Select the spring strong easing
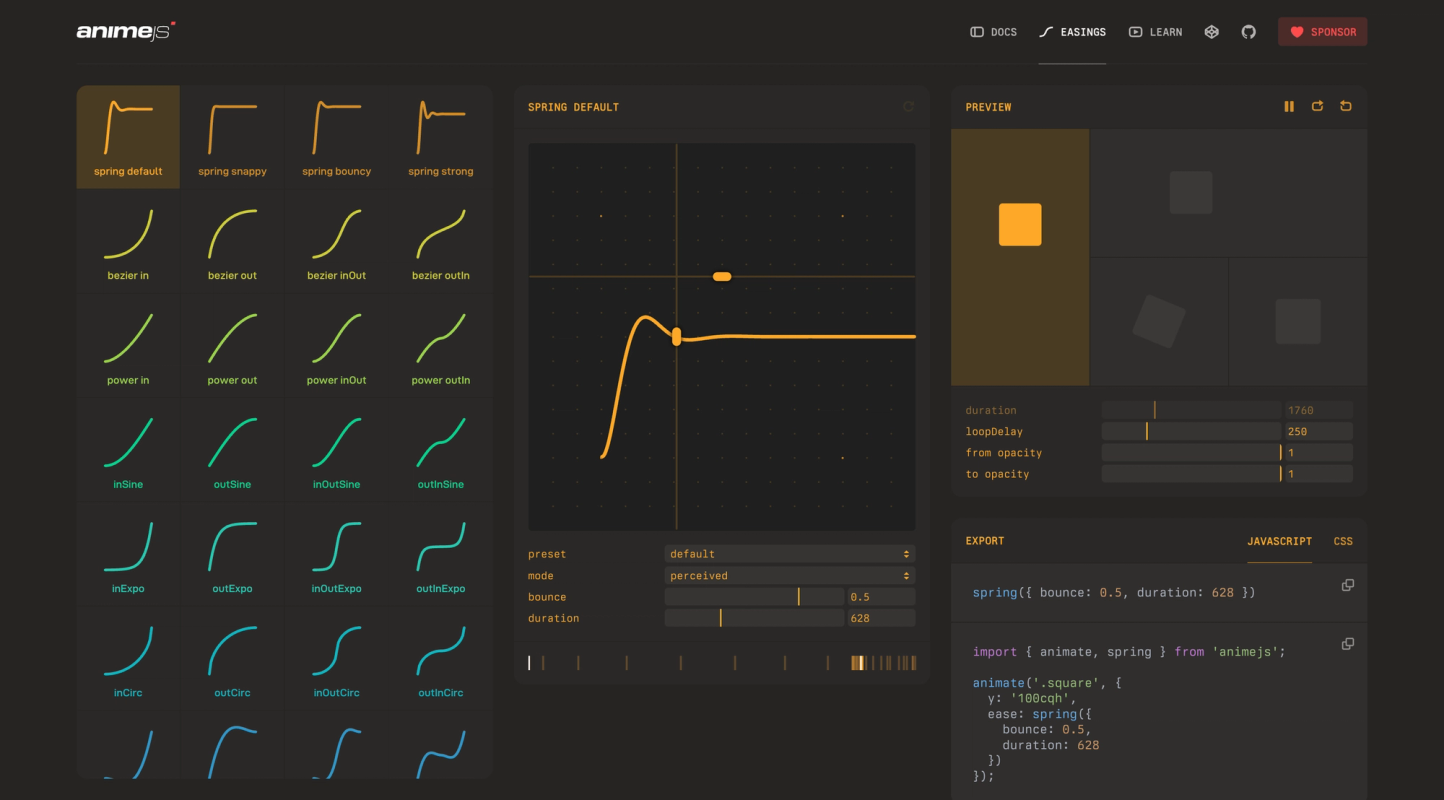This screenshot has height=800, width=1444. coord(440,137)
